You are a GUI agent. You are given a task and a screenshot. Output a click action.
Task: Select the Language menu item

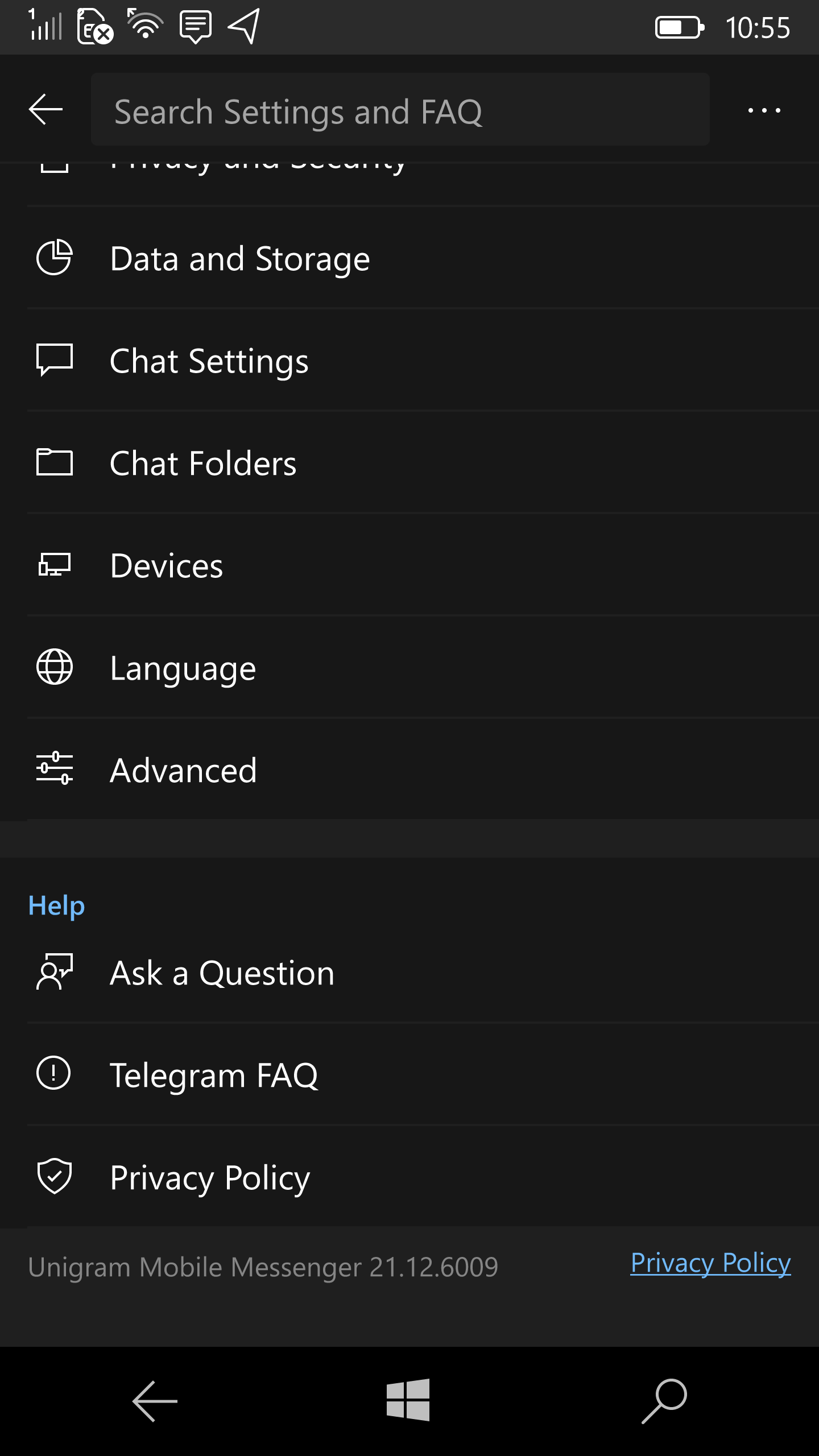pyautogui.click(x=423, y=667)
